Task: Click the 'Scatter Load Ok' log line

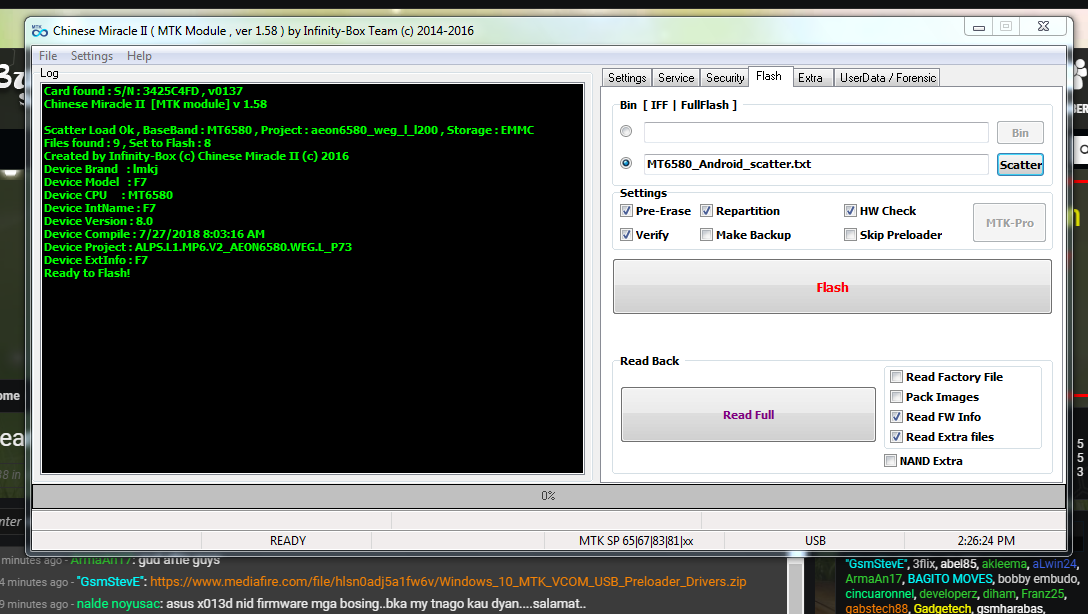Action: [289, 130]
